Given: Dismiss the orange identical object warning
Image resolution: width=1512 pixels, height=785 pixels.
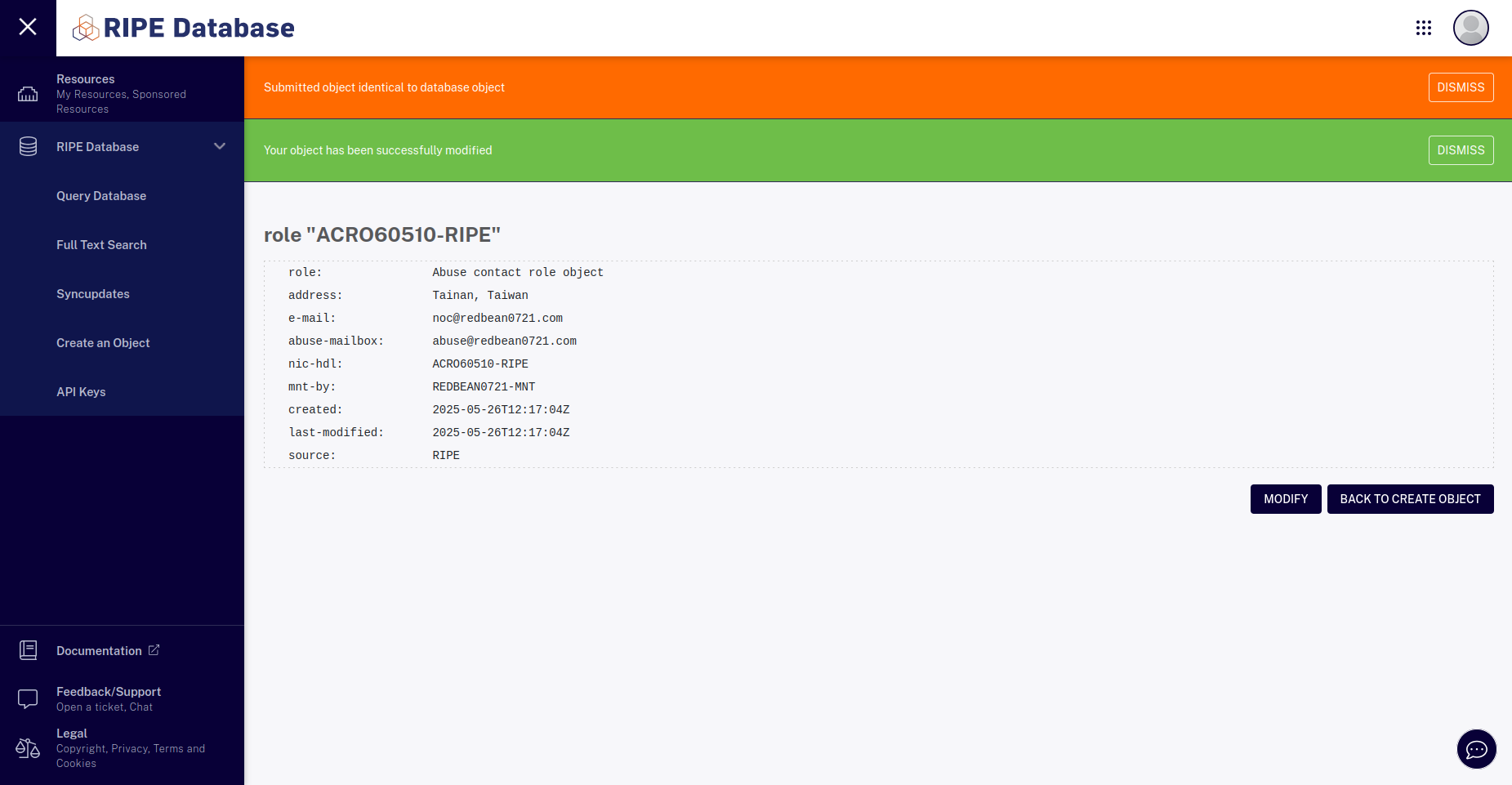Looking at the screenshot, I should [1461, 87].
